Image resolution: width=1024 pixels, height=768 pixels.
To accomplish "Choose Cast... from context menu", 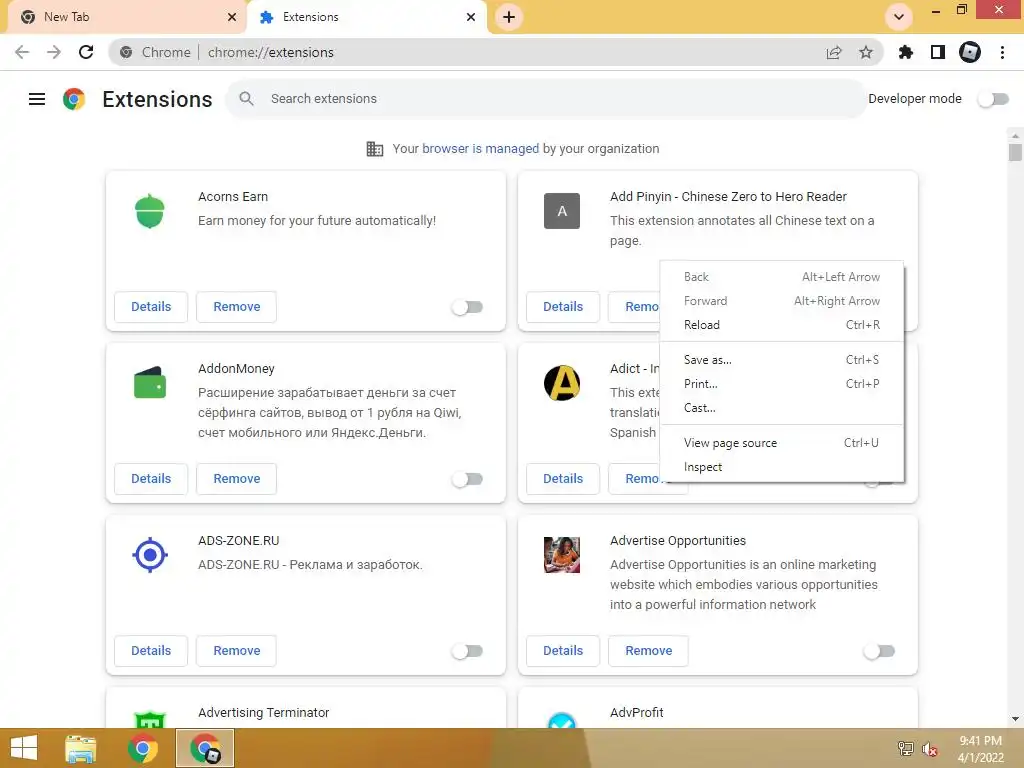I will [x=782, y=408].
